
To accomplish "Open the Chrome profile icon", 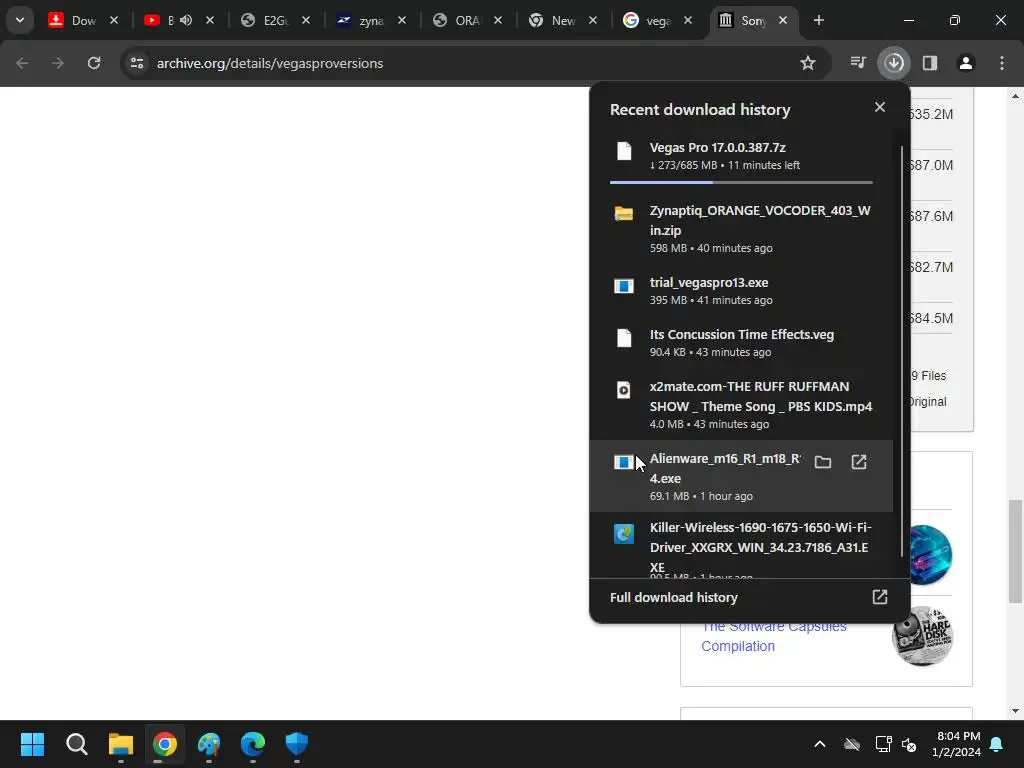I will coord(966,63).
